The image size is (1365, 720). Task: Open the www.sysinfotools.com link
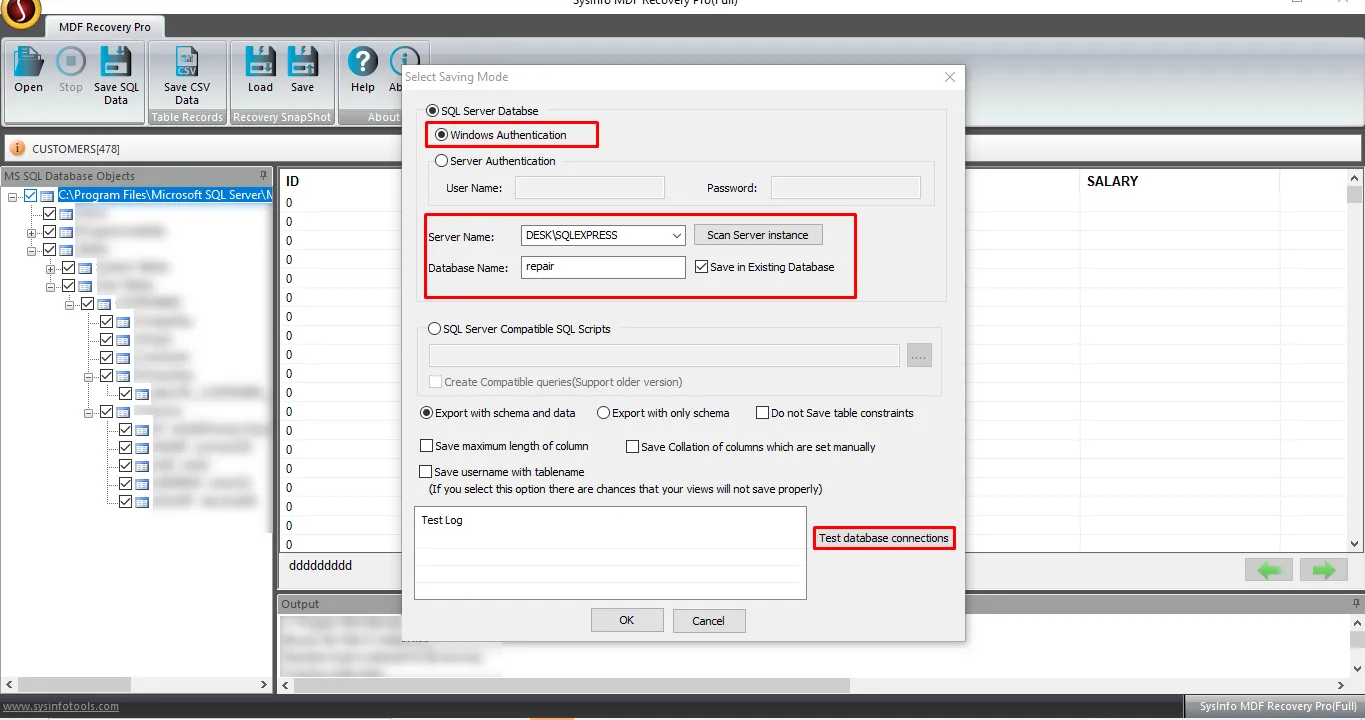(x=60, y=706)
